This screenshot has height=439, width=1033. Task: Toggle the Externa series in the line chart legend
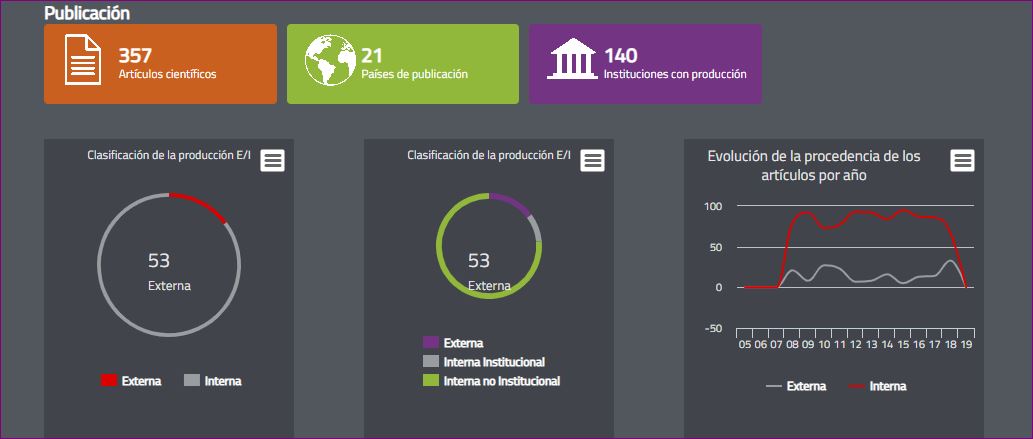[x=796, y=386]
